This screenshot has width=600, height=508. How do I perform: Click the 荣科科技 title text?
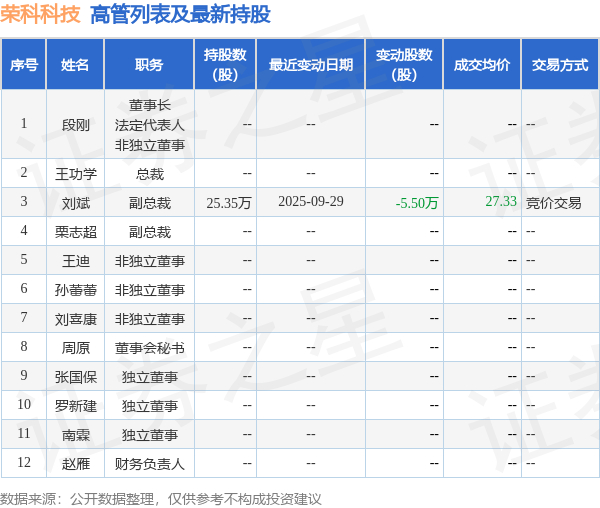tap(40, 14)
